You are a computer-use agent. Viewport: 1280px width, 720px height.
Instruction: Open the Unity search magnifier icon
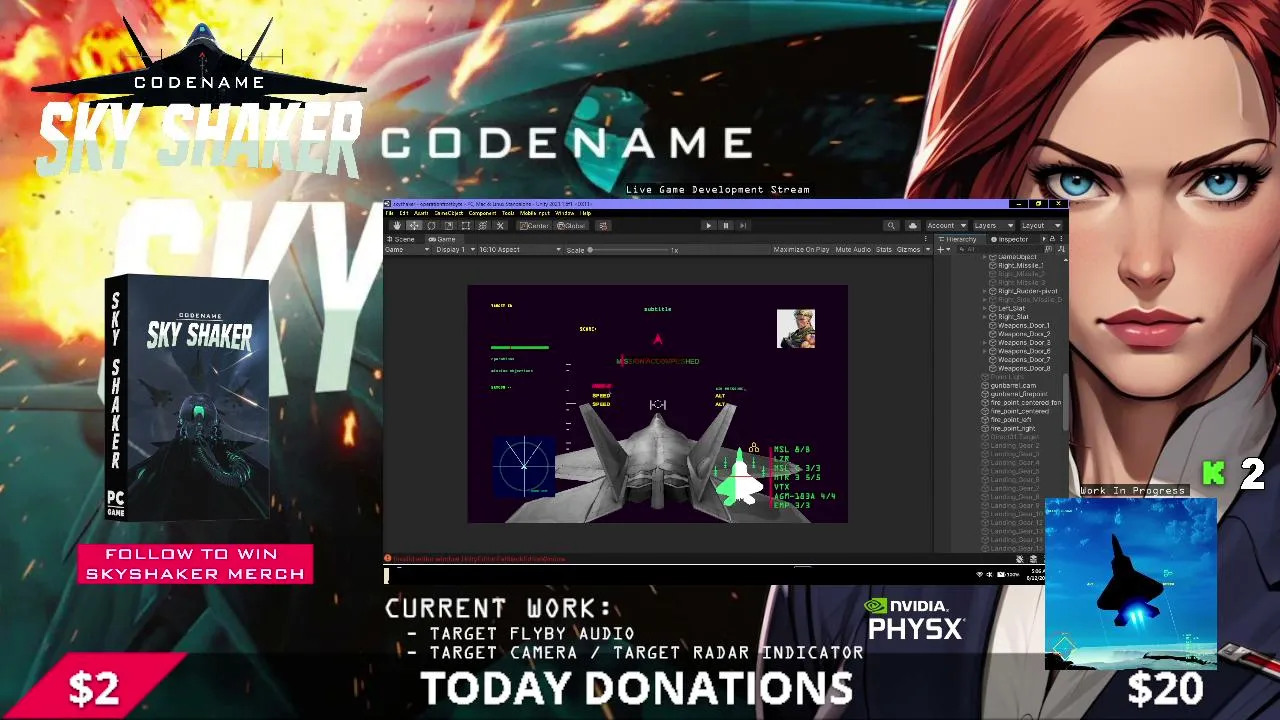pos(891,225)
